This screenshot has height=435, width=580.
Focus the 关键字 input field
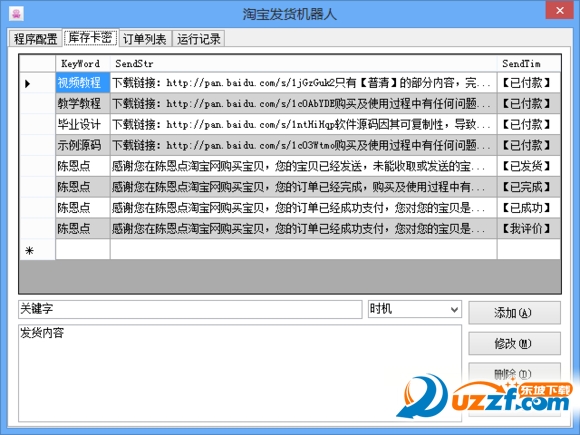(190, 309)
